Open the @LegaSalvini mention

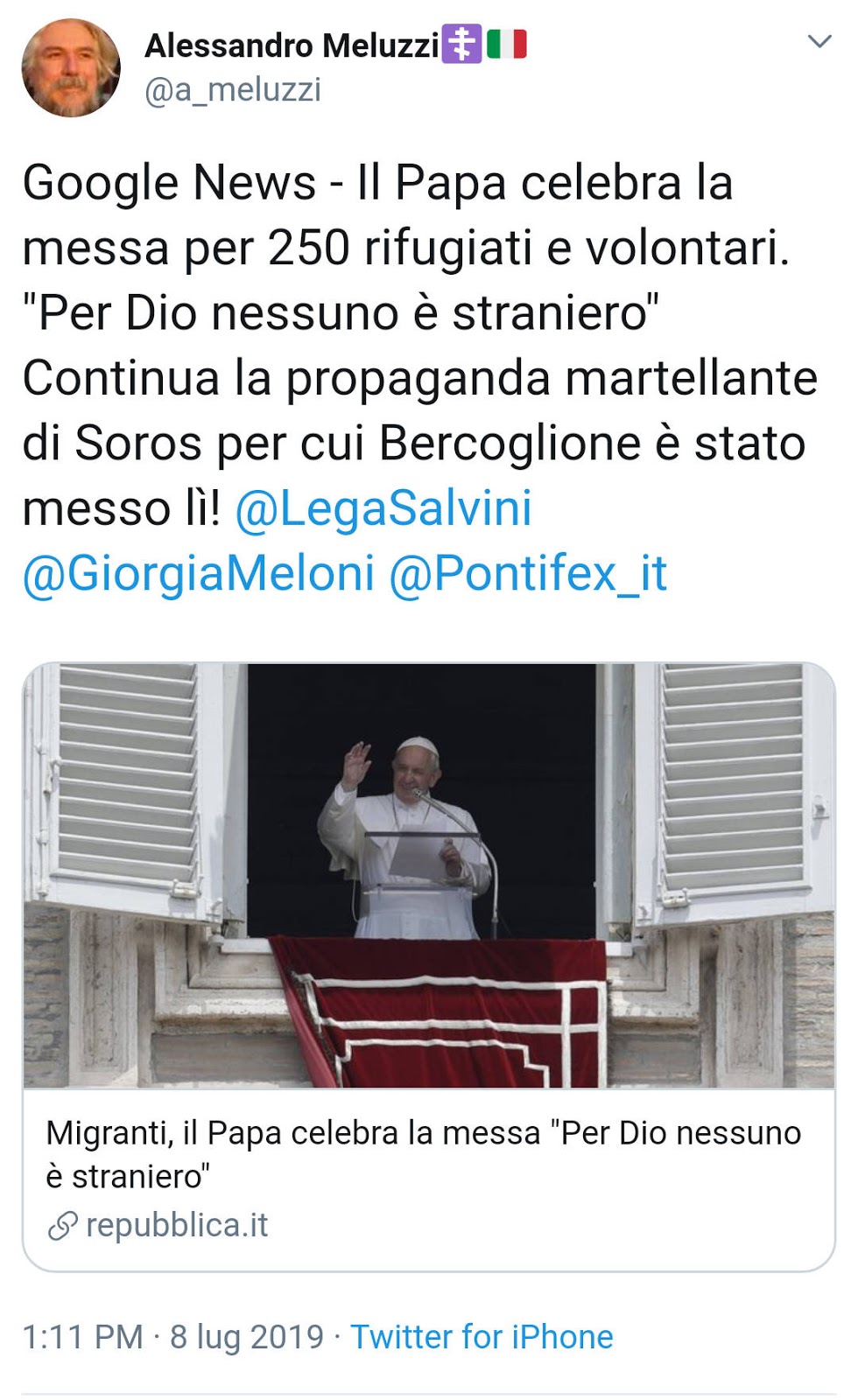383,508
